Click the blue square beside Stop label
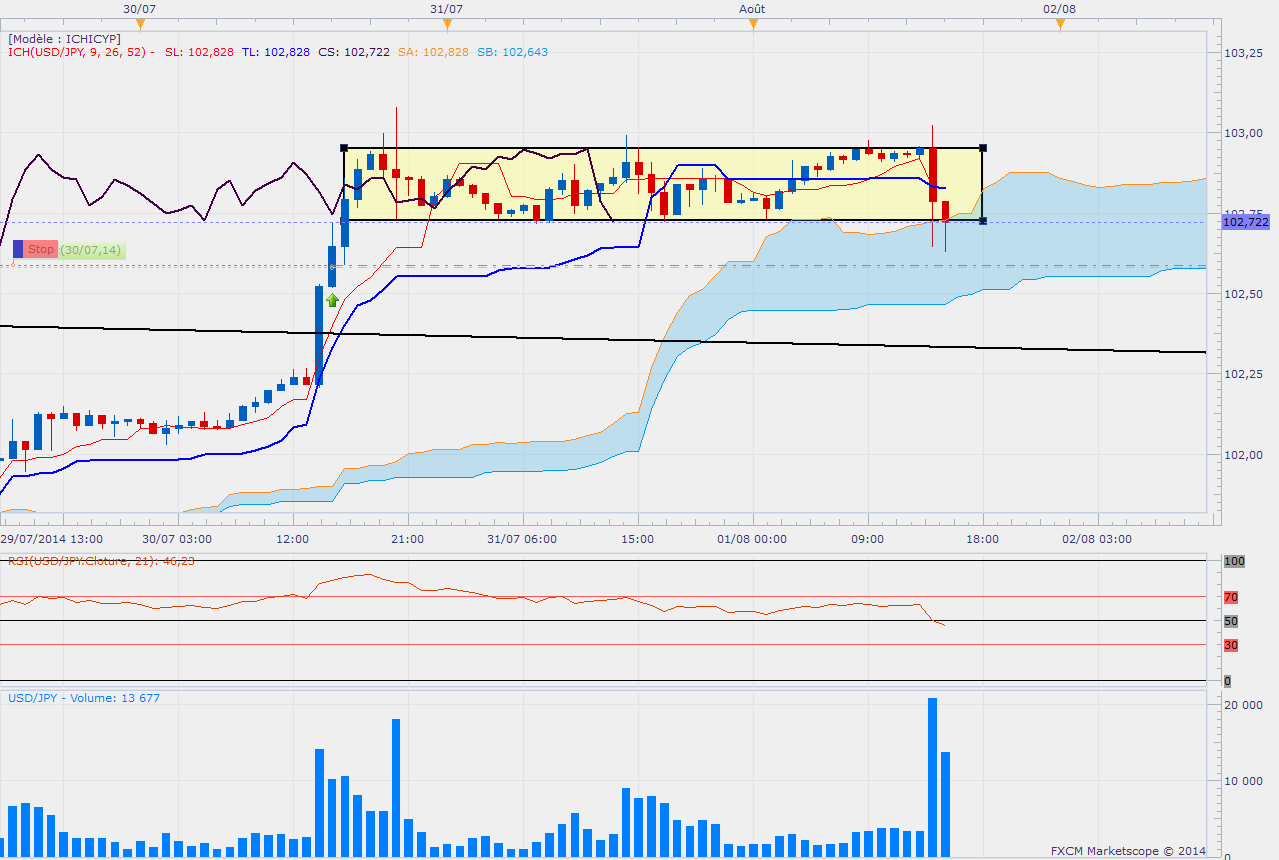1279x860 pixels. 17,249
